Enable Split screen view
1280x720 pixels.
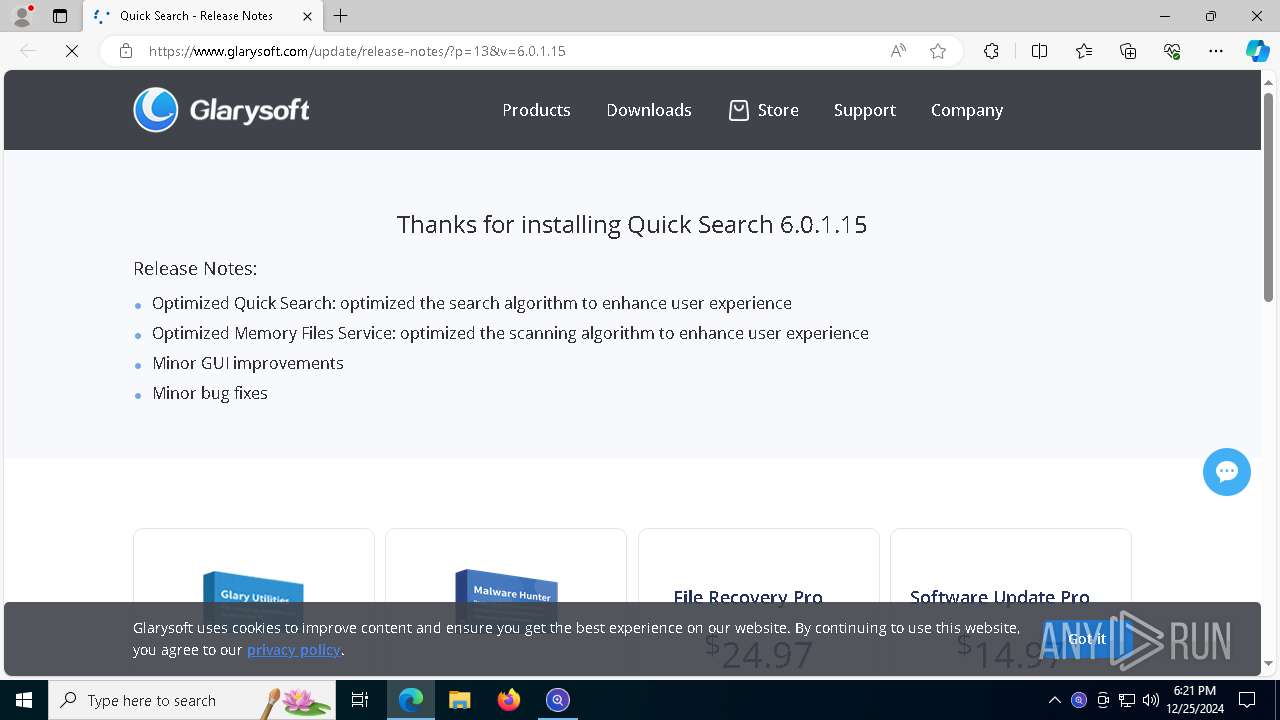tap(1039, 51)
